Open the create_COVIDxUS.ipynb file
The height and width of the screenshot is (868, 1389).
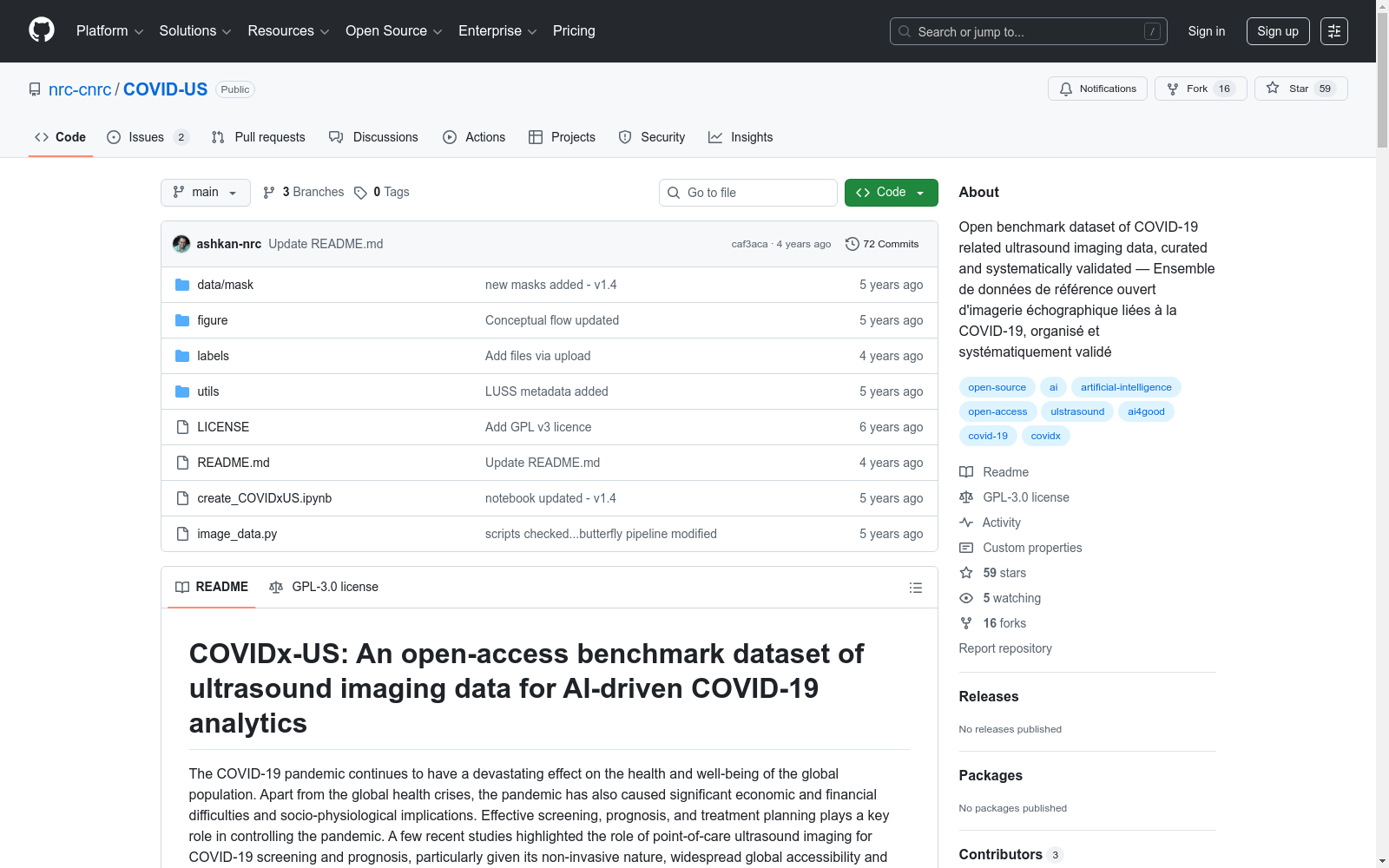(x=264, y=498)
